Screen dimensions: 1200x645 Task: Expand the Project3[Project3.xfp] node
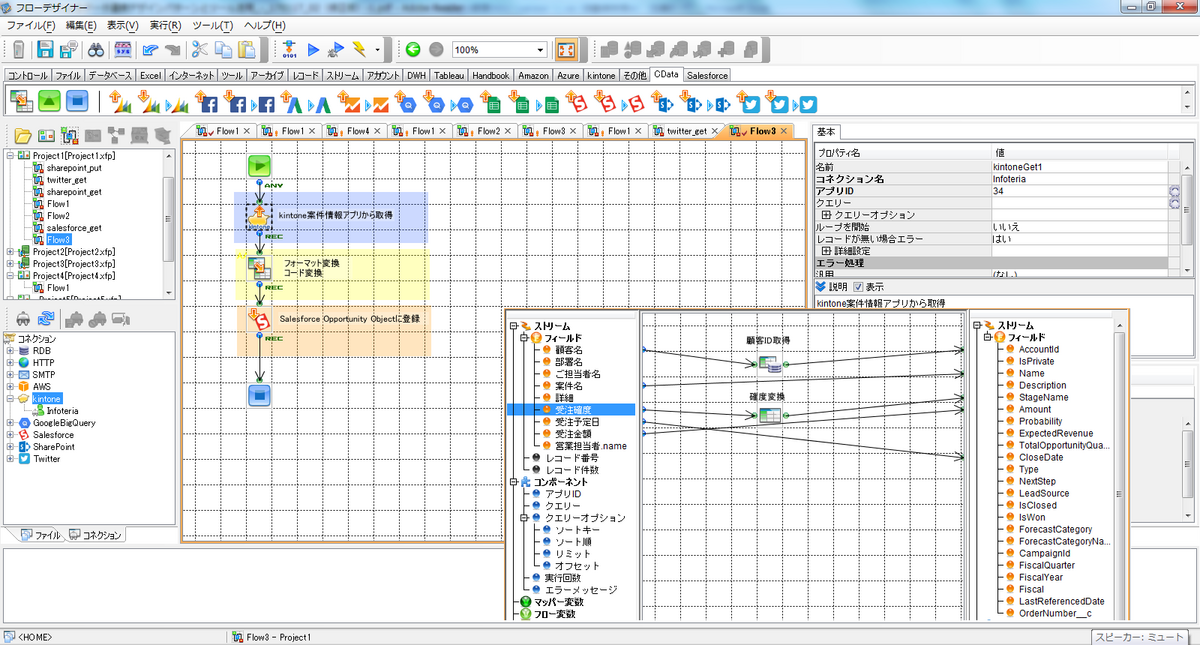point(10,264)
